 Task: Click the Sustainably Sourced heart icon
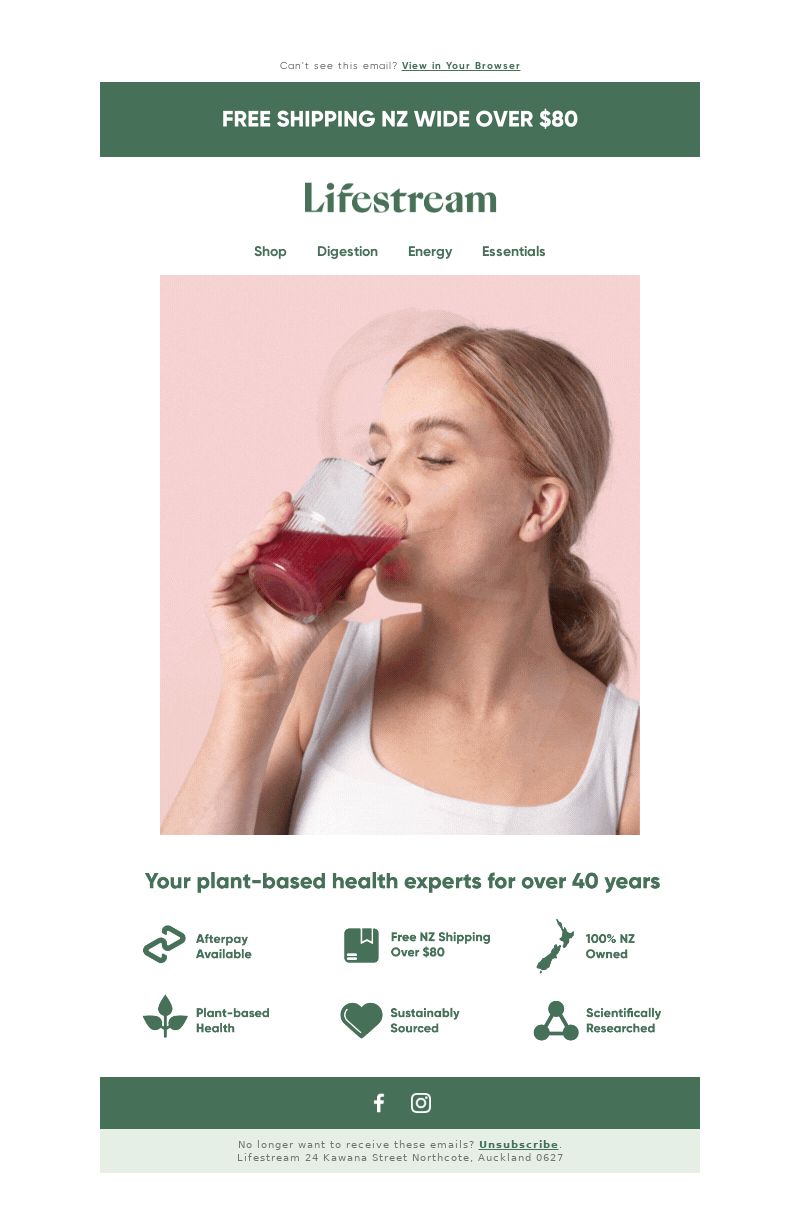[x=361, y=1020]
